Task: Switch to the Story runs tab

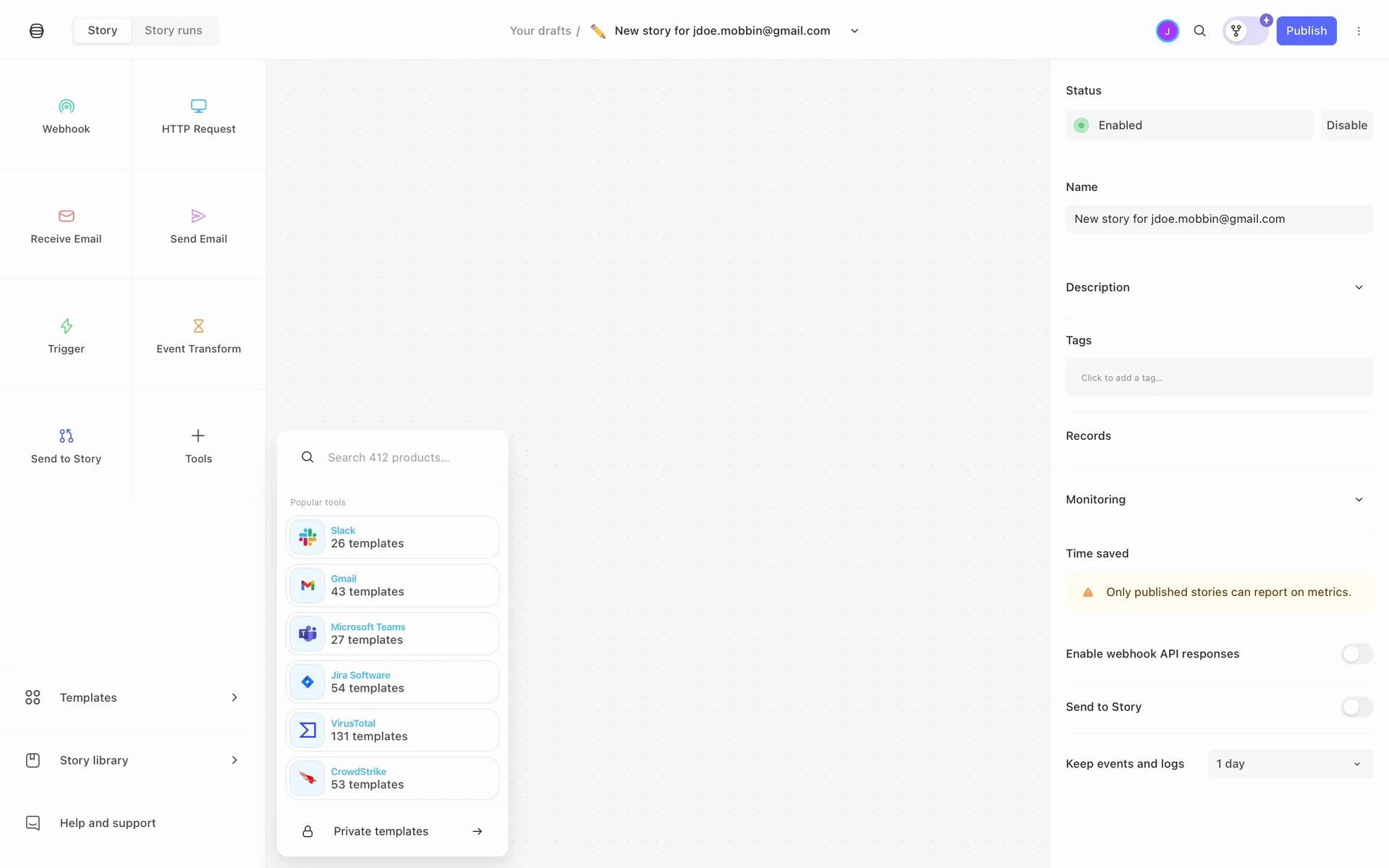Action: point(173,30)
